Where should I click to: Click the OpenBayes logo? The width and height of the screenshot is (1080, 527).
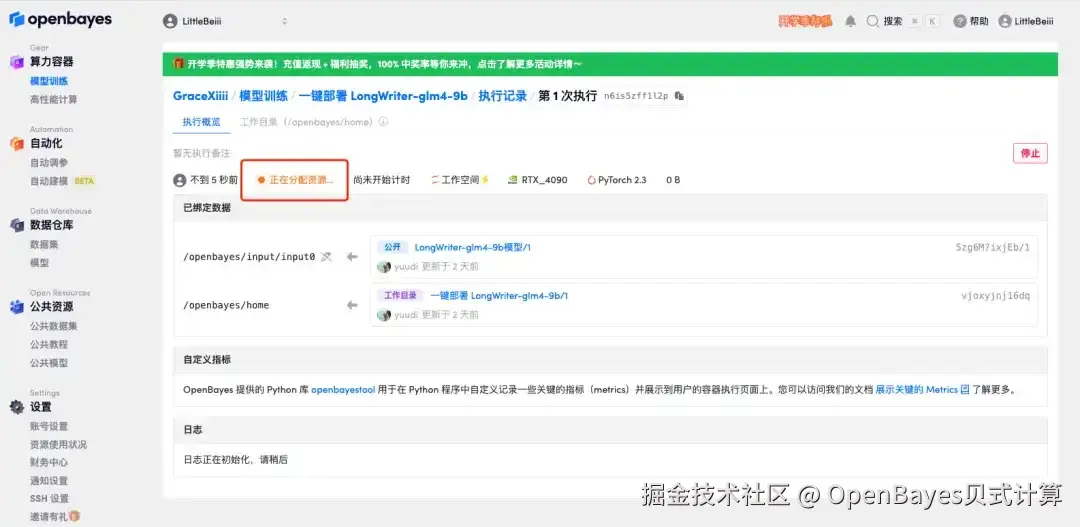click(x=60, y=19)
